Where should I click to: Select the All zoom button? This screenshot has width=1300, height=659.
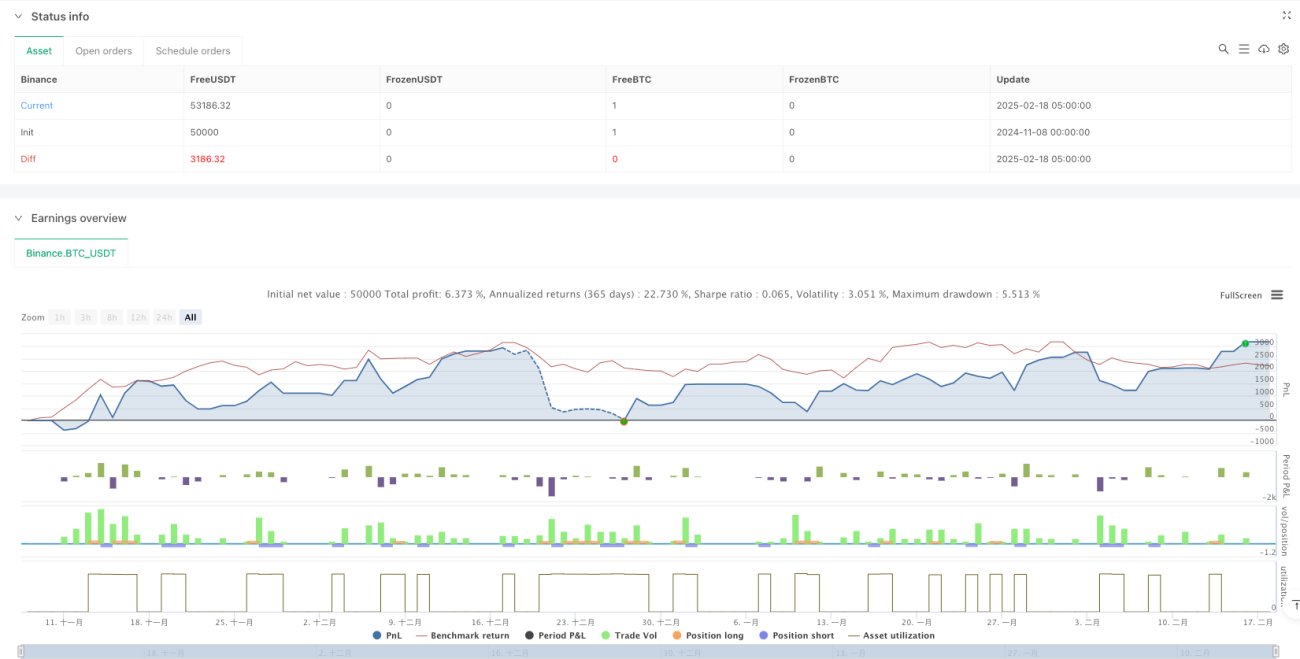(x=190, y=317)
